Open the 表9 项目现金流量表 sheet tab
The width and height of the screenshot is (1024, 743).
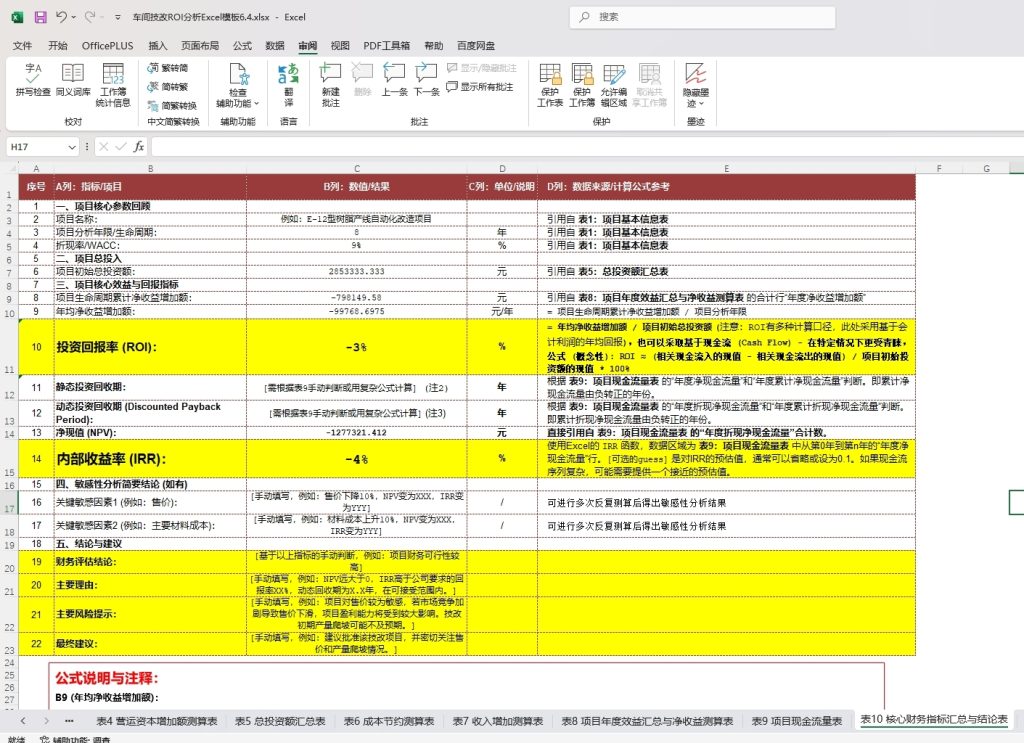tap(795, 718)
